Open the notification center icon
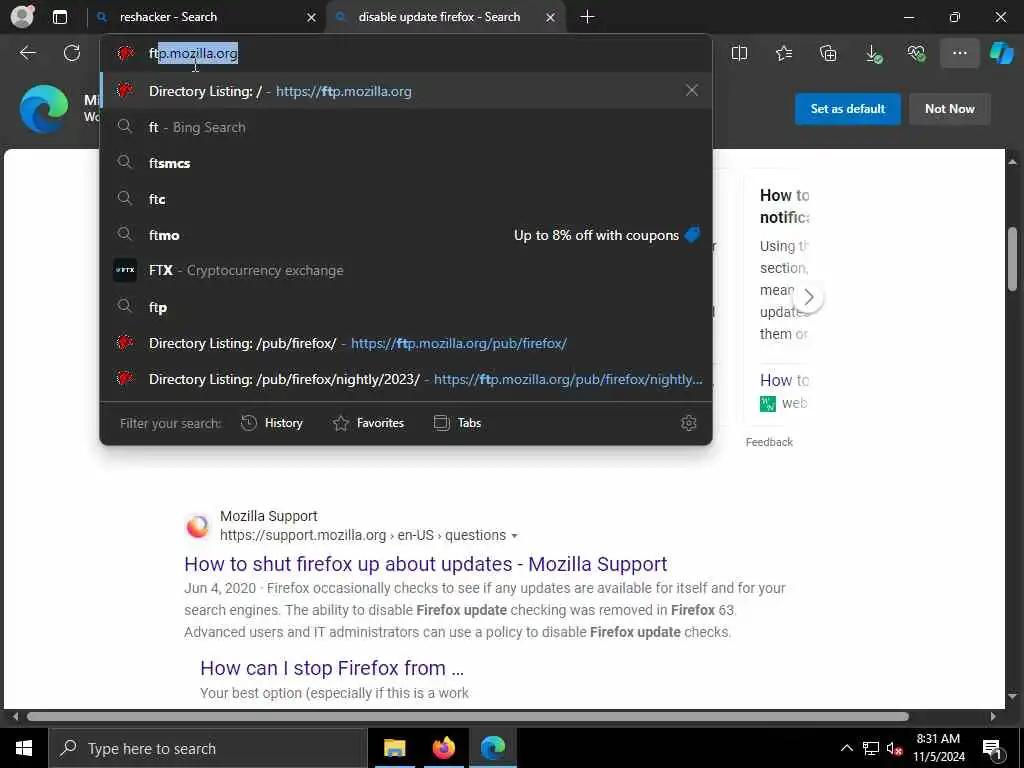The height and width of the screenshot is (768, 1024). [x=992, y=748]
